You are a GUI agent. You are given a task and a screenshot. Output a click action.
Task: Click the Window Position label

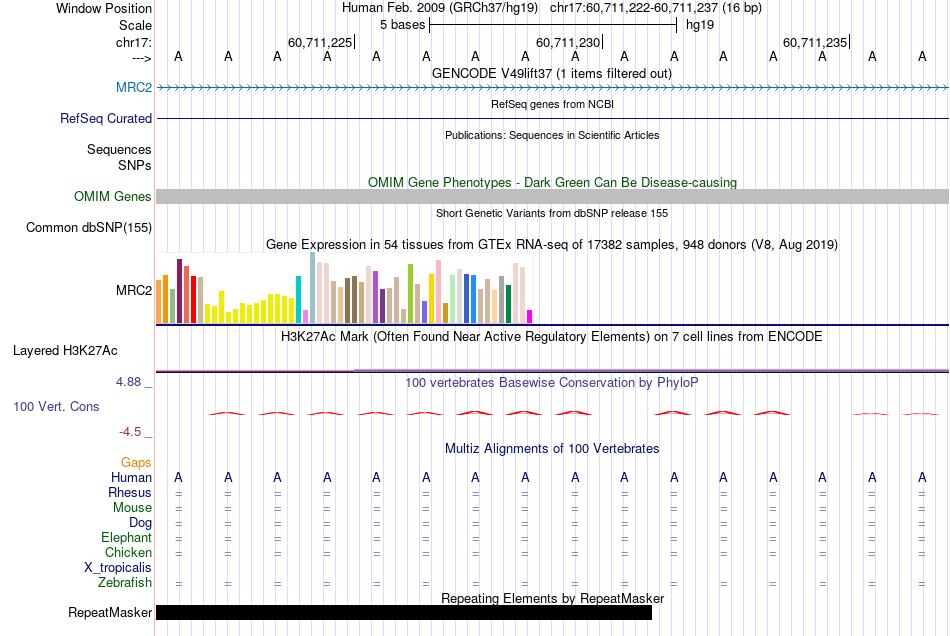tap(104, 8)
